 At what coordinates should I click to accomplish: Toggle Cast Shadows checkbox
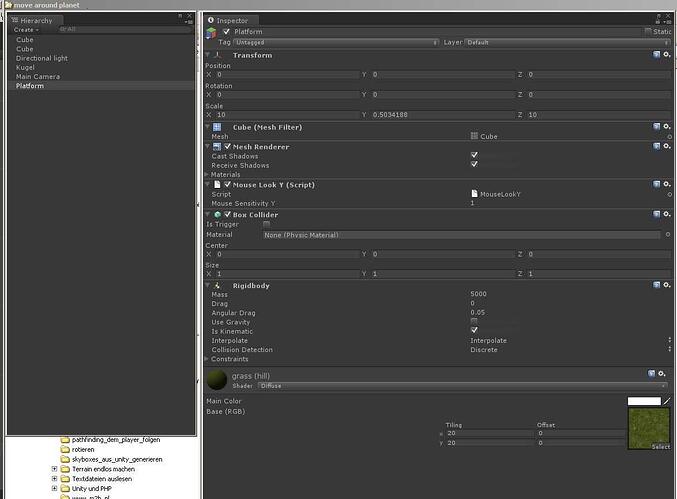(x=474, y=155)
